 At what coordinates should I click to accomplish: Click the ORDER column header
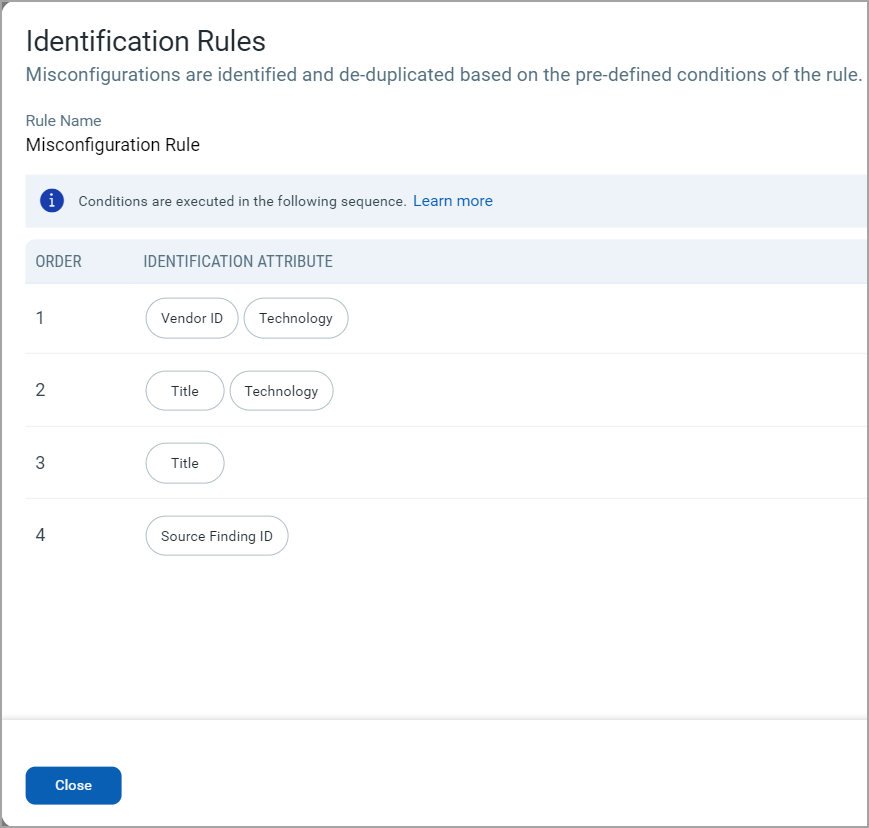point(58,261)
